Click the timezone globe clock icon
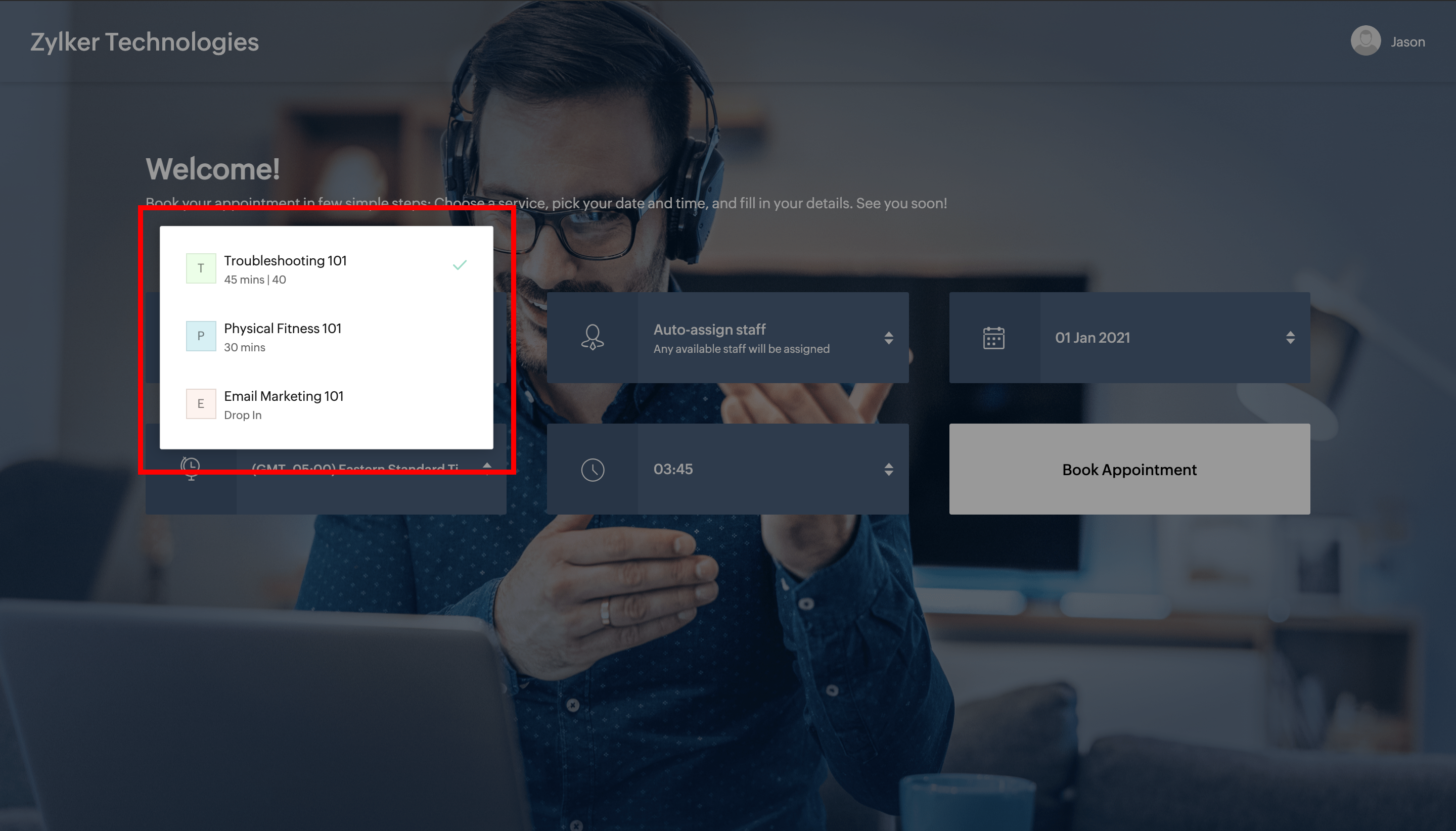1456x831 pixels. (191, 469)
